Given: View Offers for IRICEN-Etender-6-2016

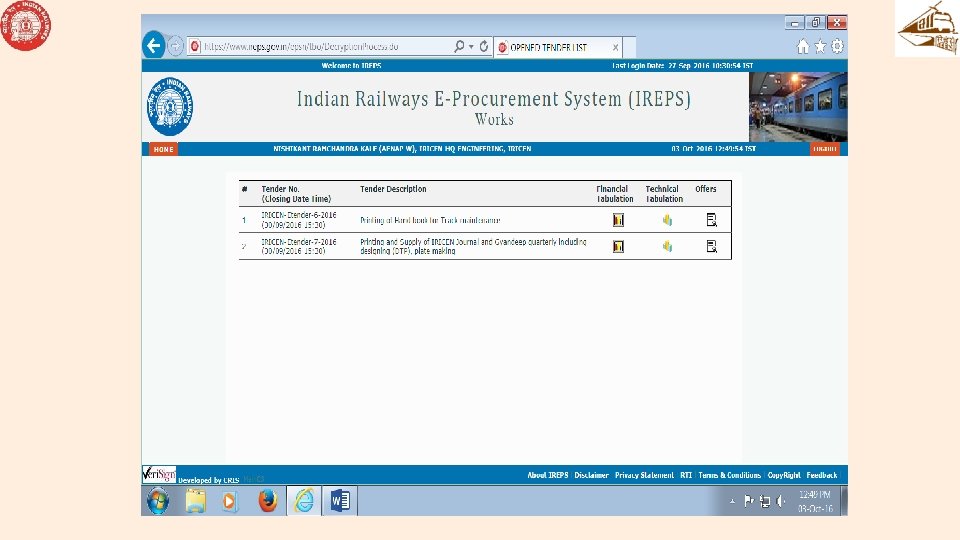Looking at the screenshot, I should click(x=711, y=220).
